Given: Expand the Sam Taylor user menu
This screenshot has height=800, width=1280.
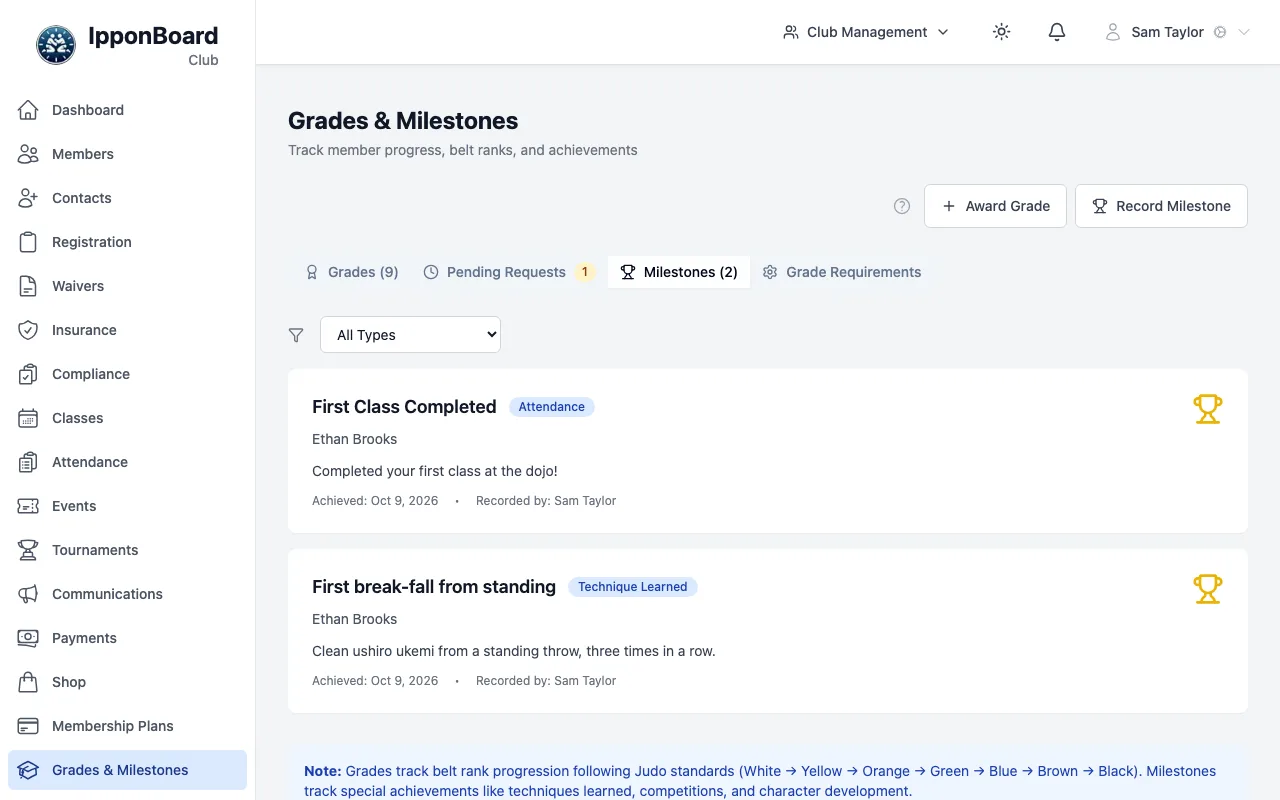Looking at the screenshot, I should tap(1178, 32).
